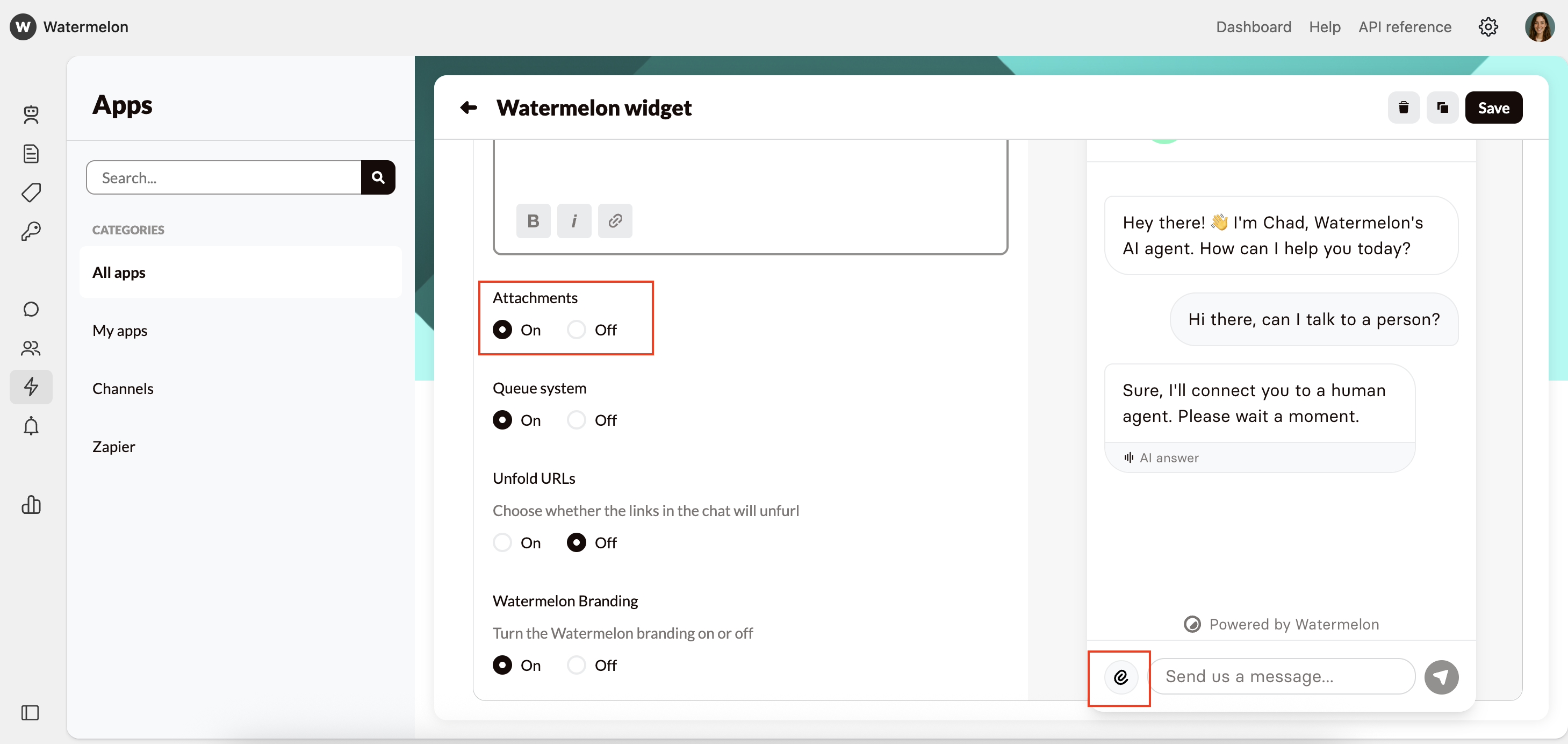Image resolution: width=1568 pixels, height=744 pixels.
Task: Enable Unfold URLs
Action: (x=501, y=542)
